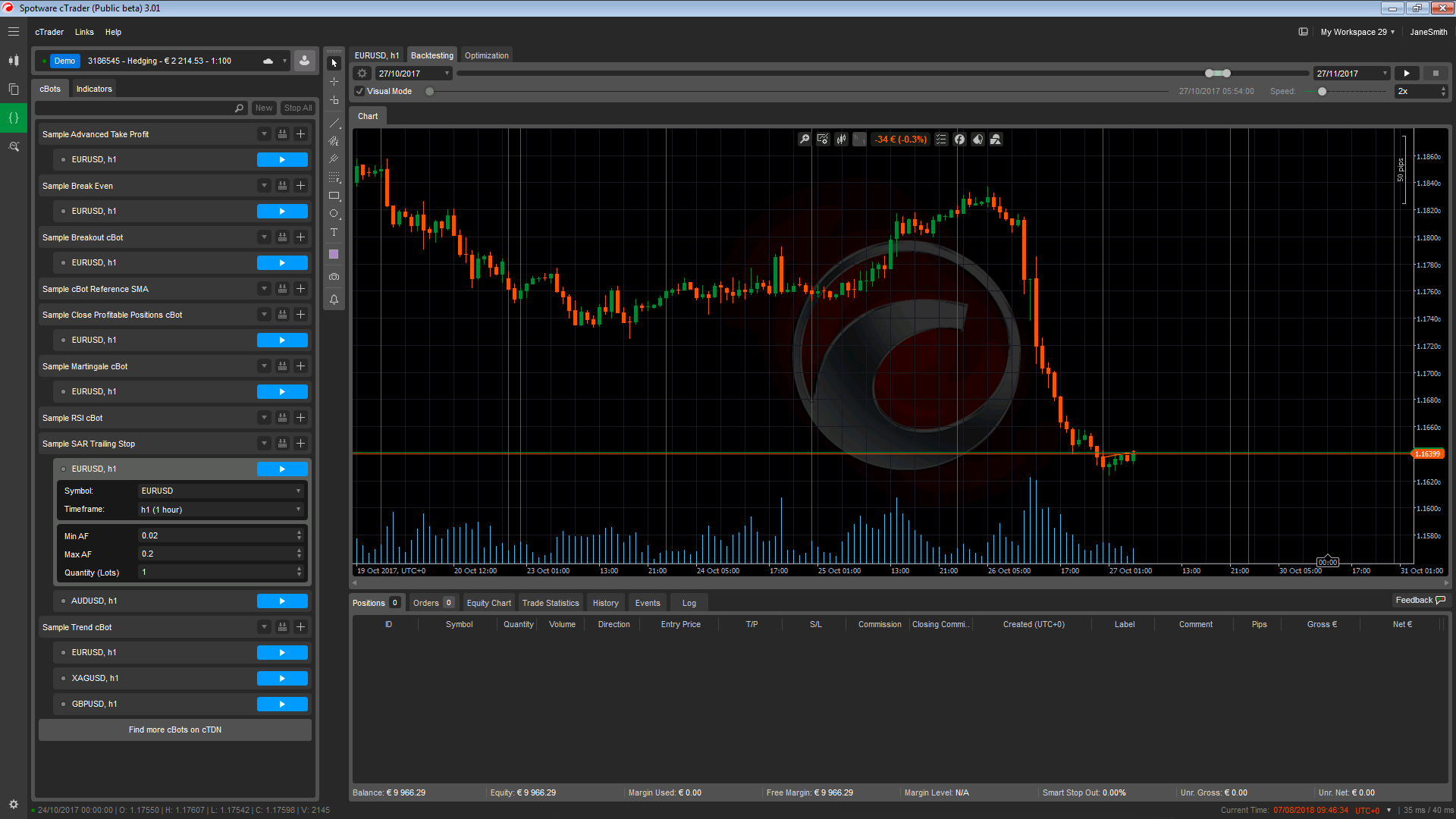
Task: Open the Automate braces sidebar icon
Action: pos(14,118)
